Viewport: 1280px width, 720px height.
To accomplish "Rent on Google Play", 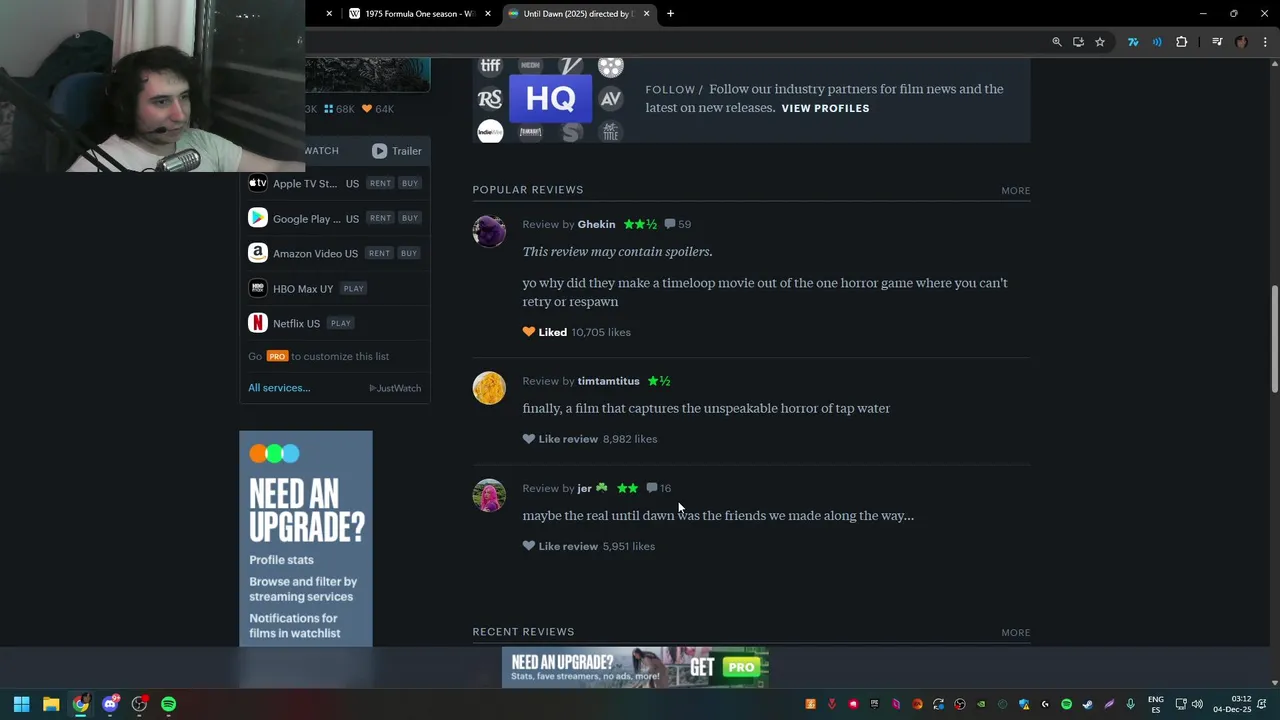I will pyautogui.click(x=380, y=218).
